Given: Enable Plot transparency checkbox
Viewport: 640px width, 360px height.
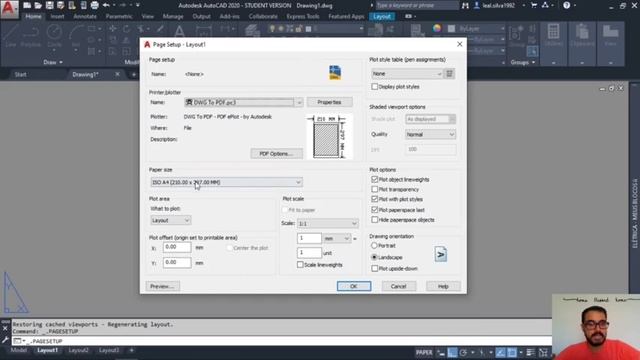Looking at the screenshot, I should click(374, 189).
